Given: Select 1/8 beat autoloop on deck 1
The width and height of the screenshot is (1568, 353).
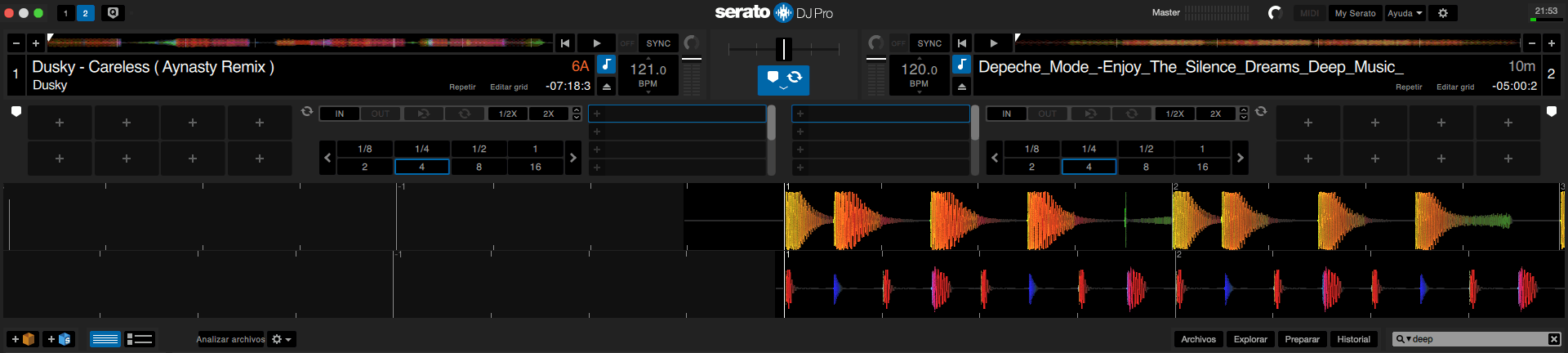Looking at the screenshot, I should click(x=365, y=149).
